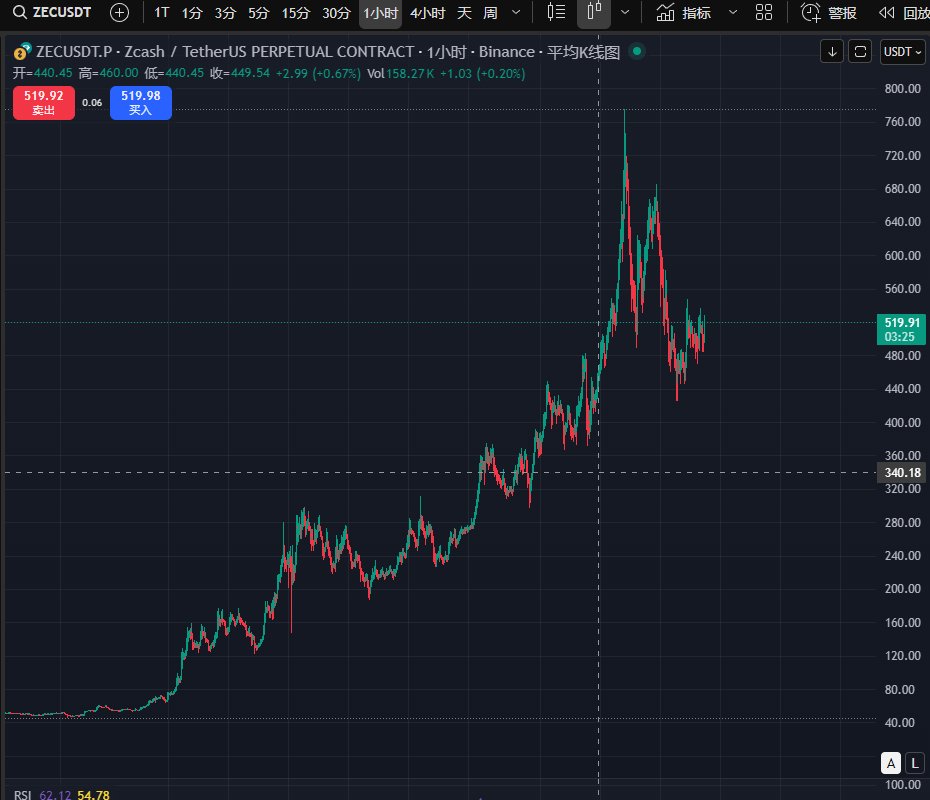The height and width of the screenshot is (800, 930).
Task: Switch to the 3分 interval
Action: [x=225, y=12]
